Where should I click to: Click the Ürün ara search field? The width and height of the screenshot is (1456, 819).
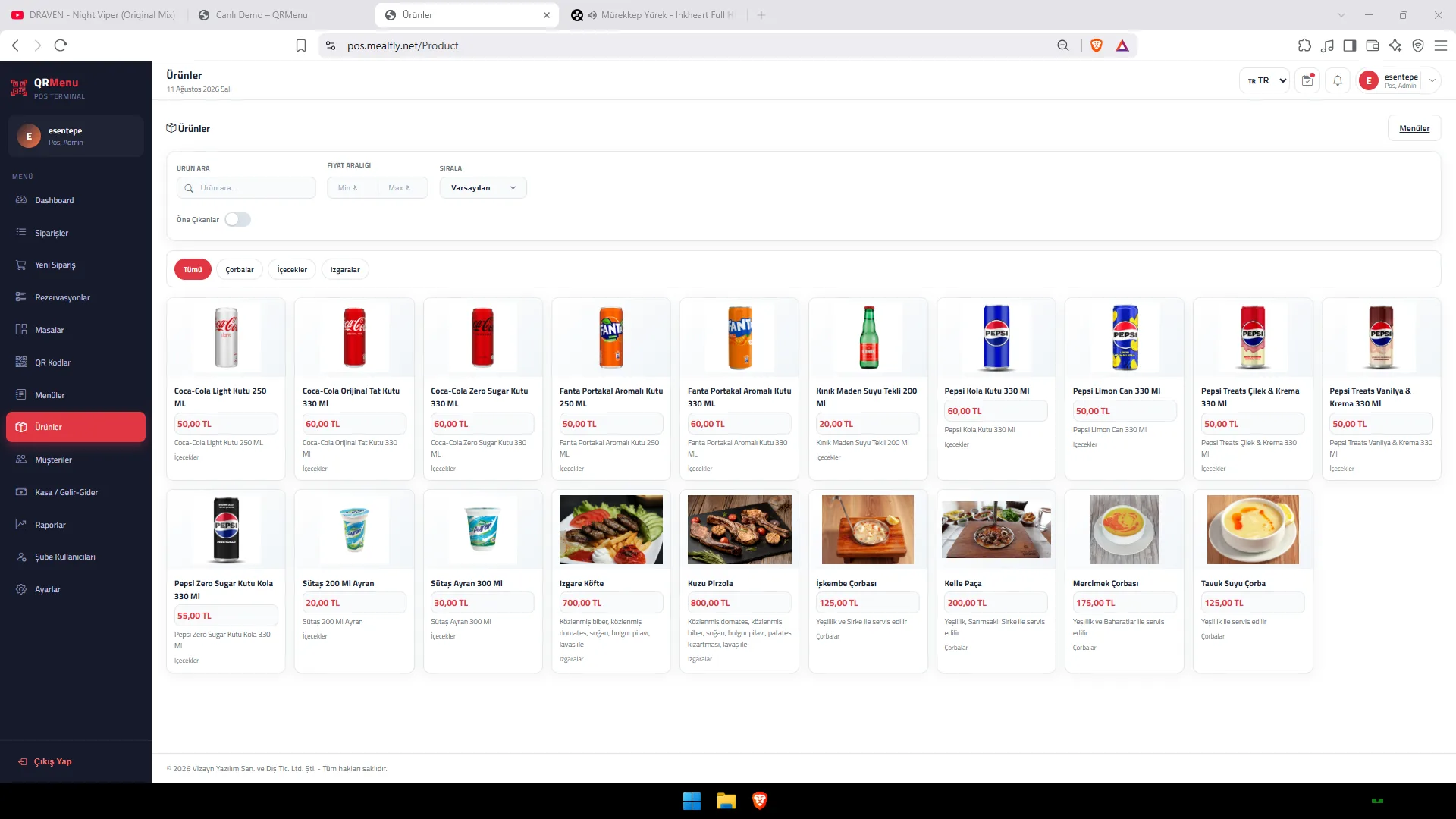point(246,188)
